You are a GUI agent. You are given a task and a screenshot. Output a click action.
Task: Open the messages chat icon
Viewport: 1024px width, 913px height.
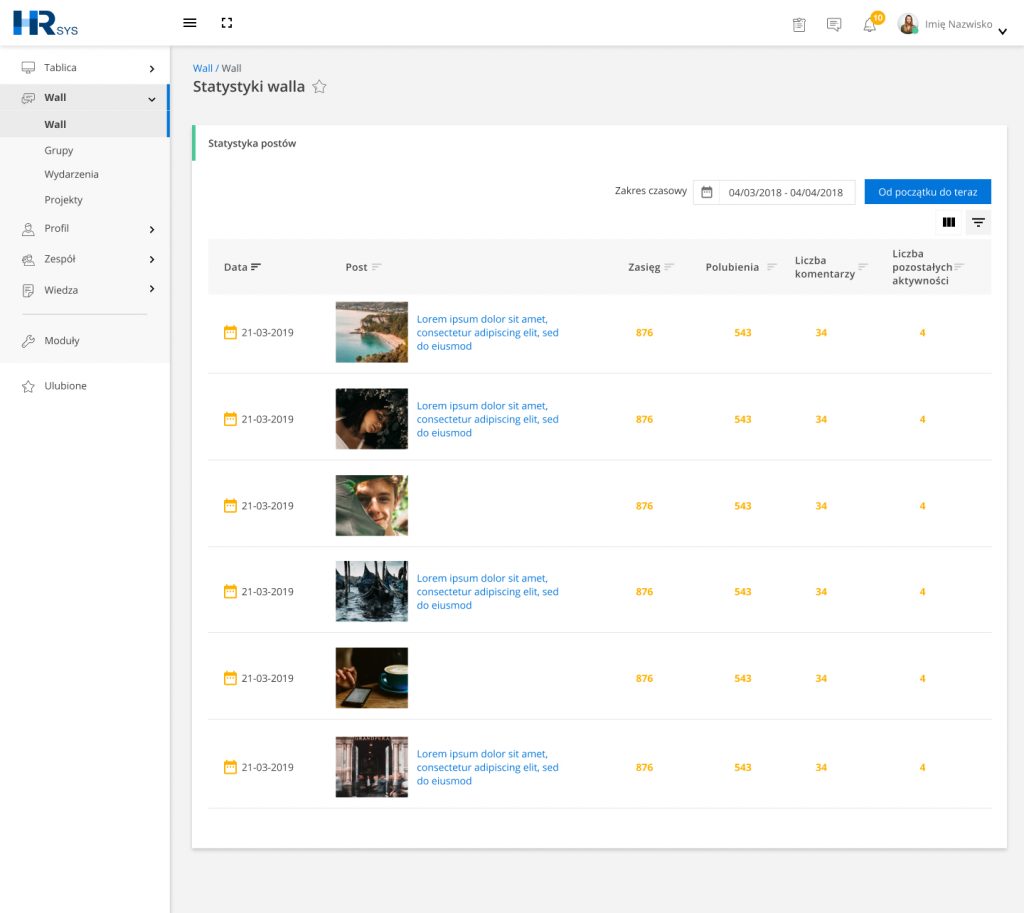pos(834,25)
